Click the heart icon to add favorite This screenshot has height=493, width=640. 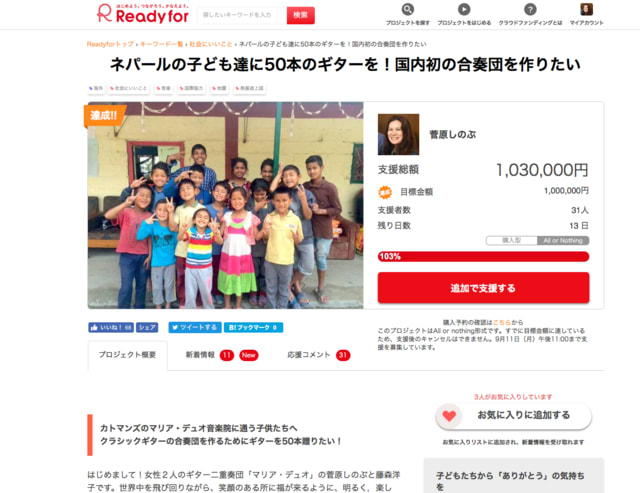449,416
